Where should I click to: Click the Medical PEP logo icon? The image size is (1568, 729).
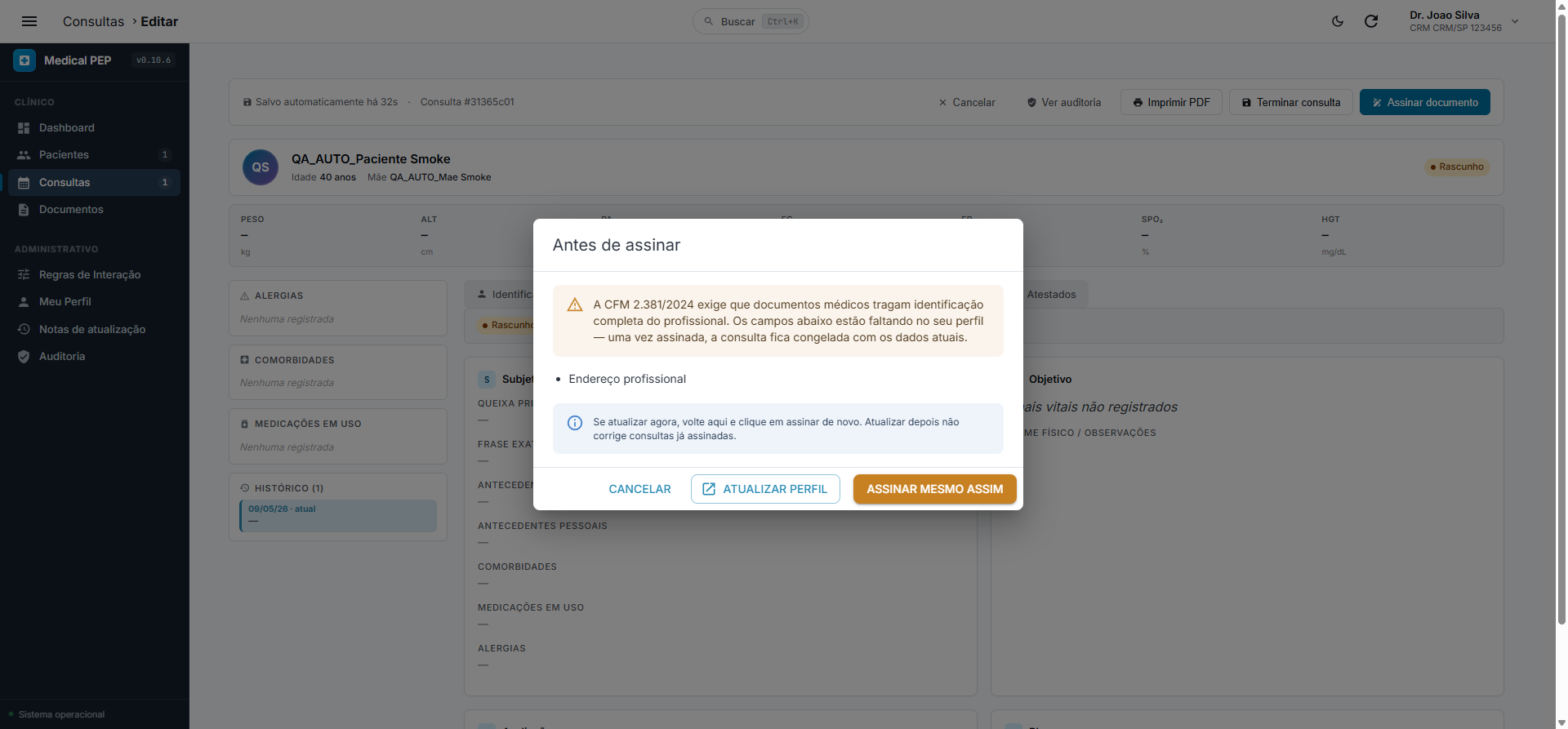pyautogui.click(x=24, y=60)
